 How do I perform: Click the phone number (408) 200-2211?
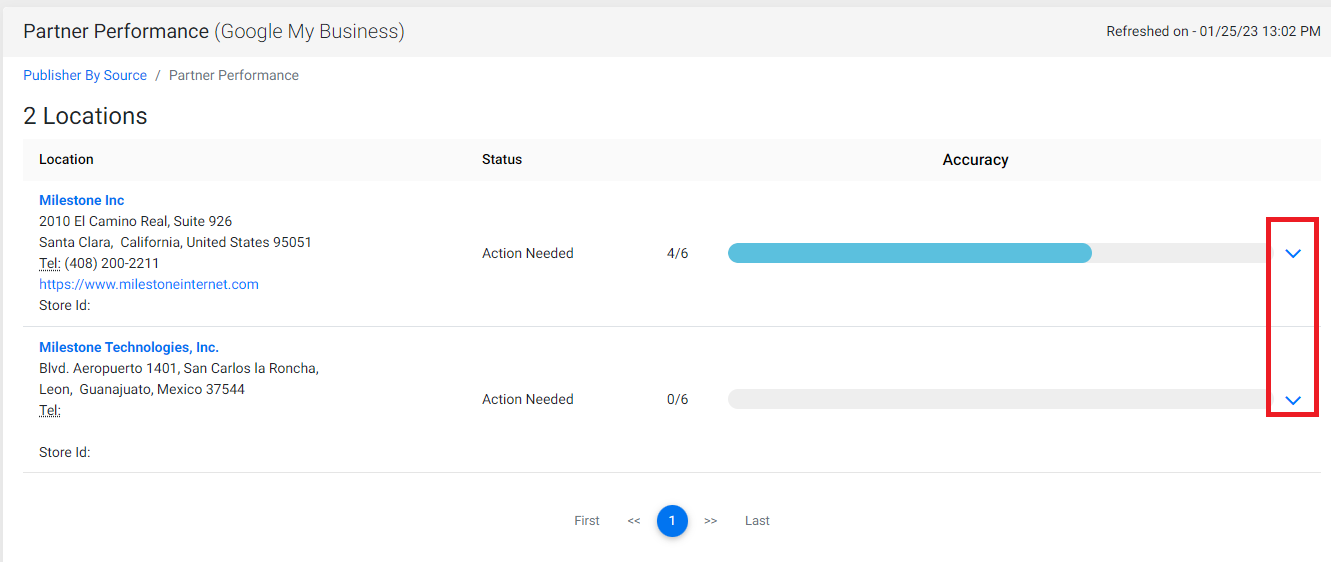coord(112,263)
